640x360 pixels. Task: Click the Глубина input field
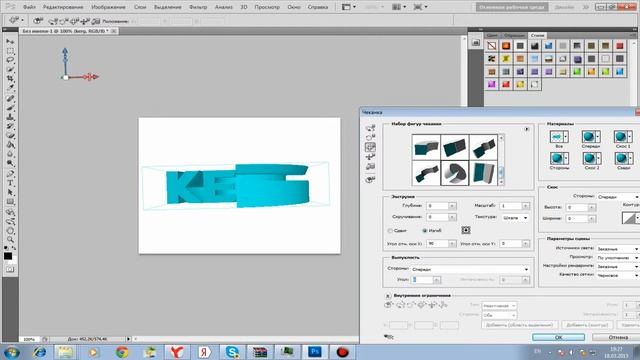point(438,206)
